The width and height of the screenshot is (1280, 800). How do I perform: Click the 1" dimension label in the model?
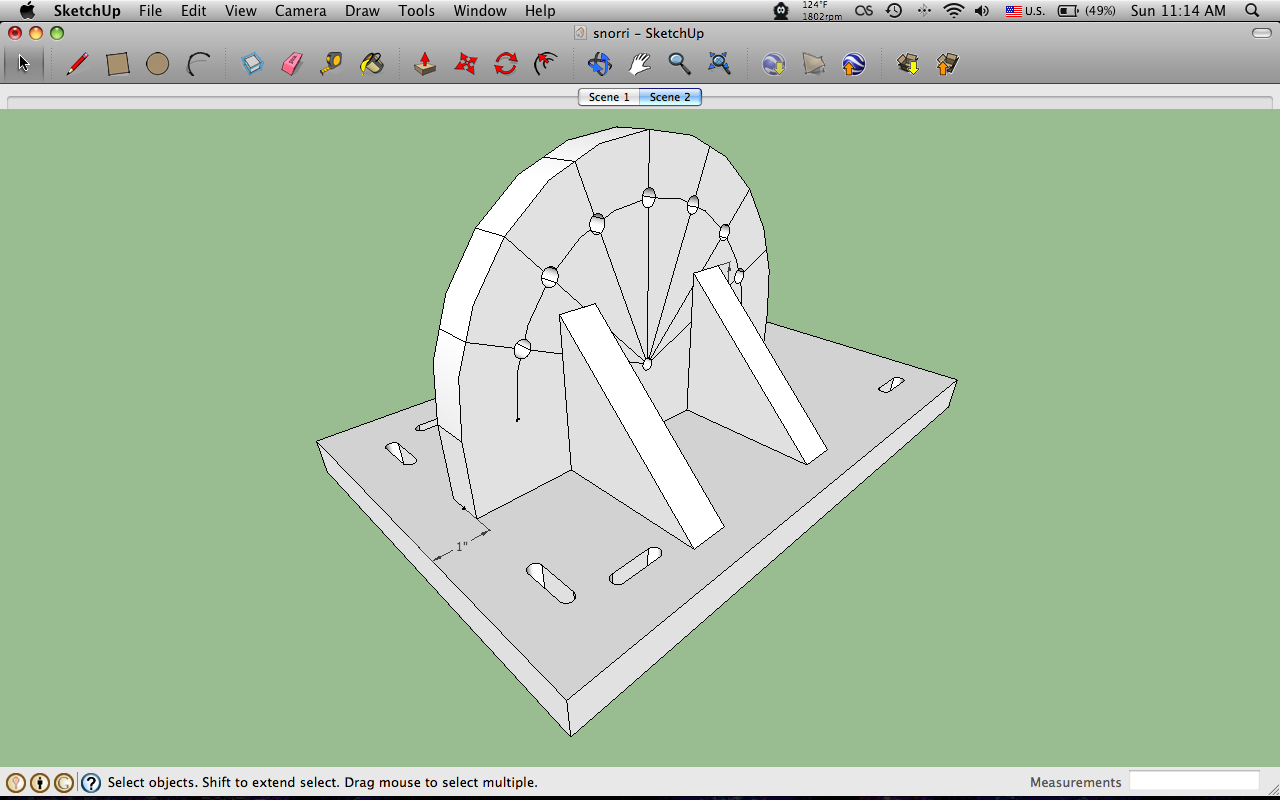coord(462,547)
